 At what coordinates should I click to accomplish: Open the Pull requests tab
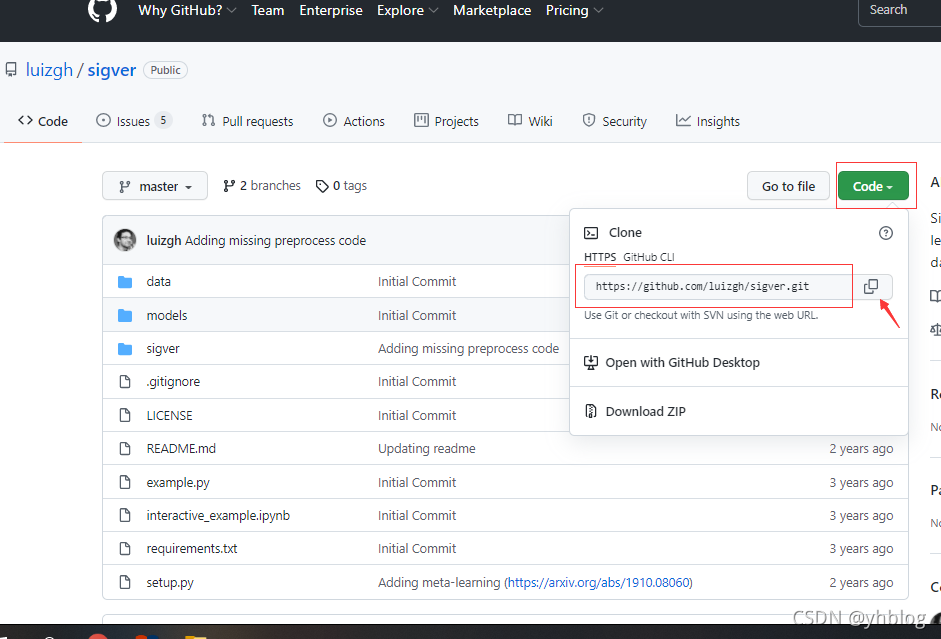pyautogui.click(x=247, y=121)
